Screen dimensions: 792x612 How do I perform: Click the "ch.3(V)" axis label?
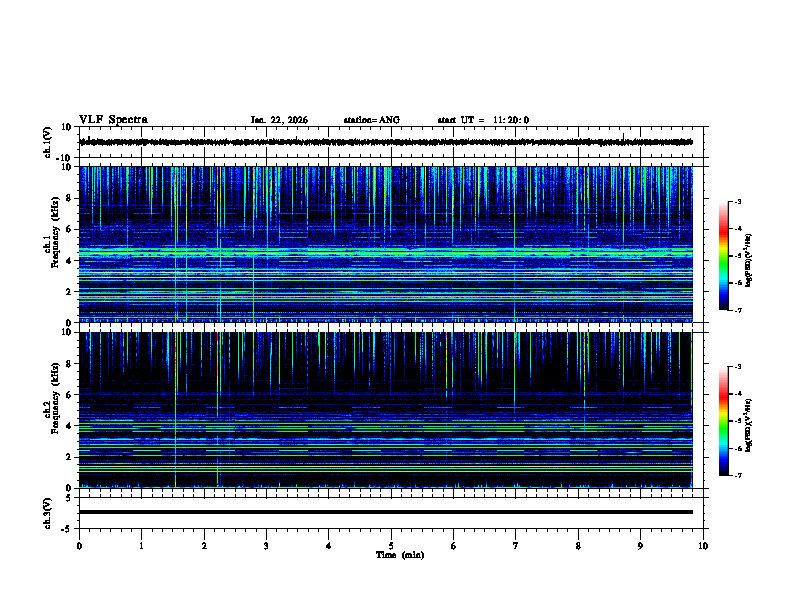click(x=48, y=513)
